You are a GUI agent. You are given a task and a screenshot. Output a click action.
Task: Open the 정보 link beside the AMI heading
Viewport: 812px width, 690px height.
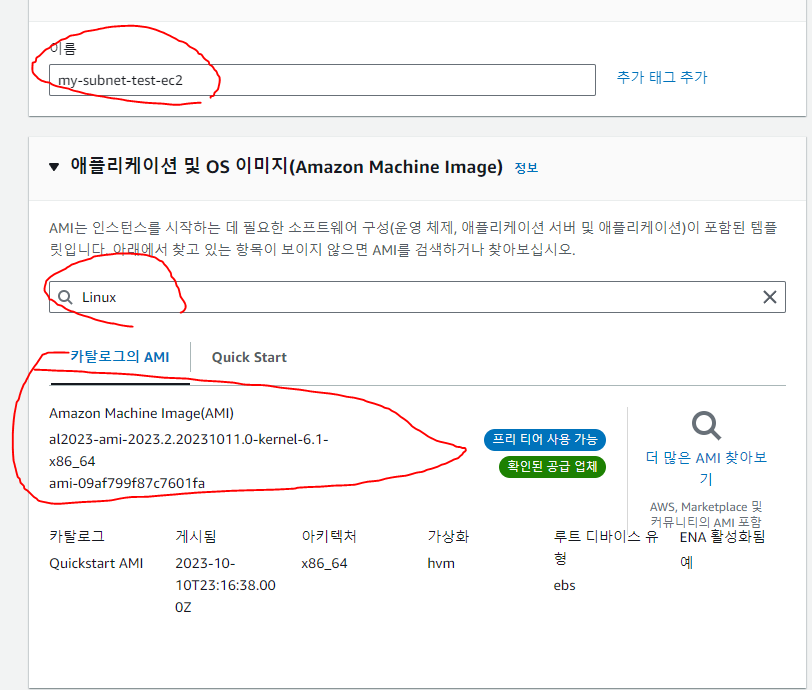coord(526,167)
